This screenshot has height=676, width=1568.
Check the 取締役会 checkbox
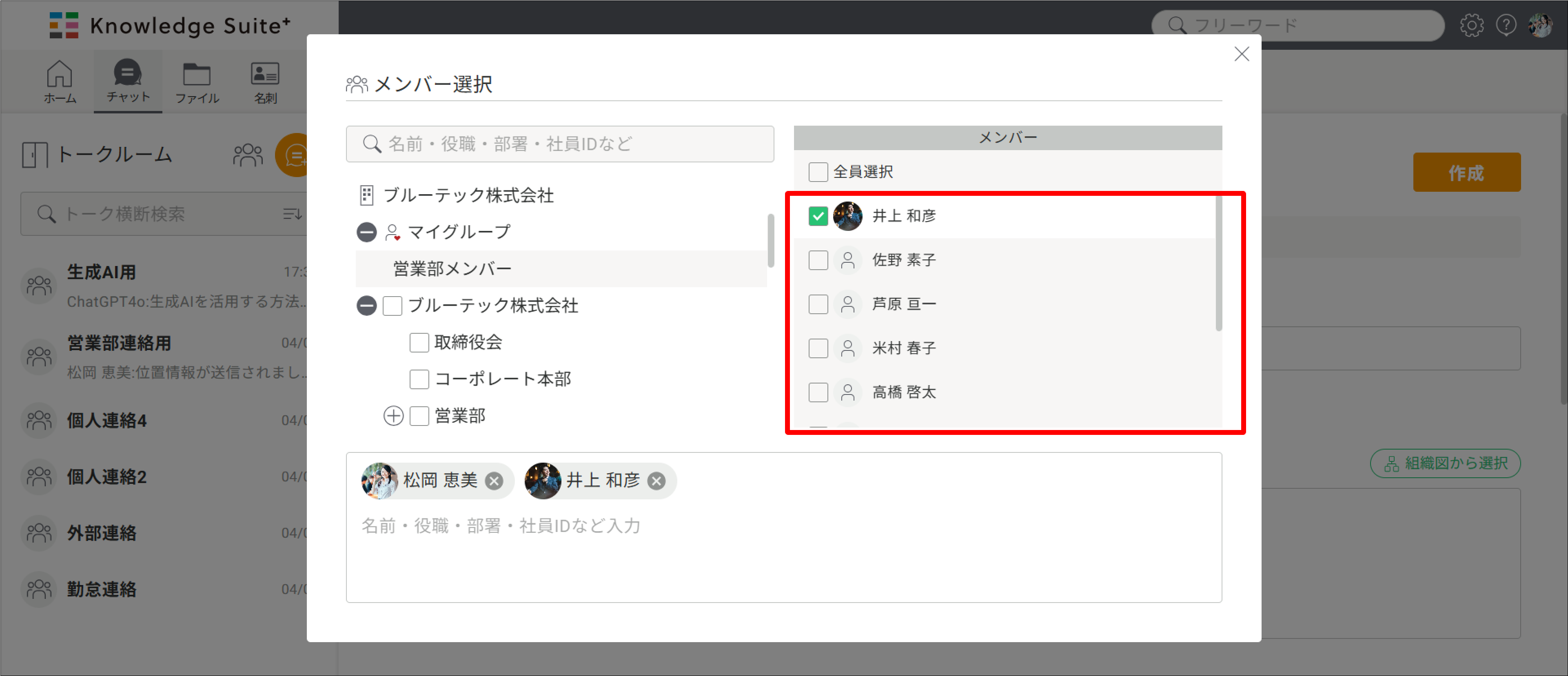(419, 343)
